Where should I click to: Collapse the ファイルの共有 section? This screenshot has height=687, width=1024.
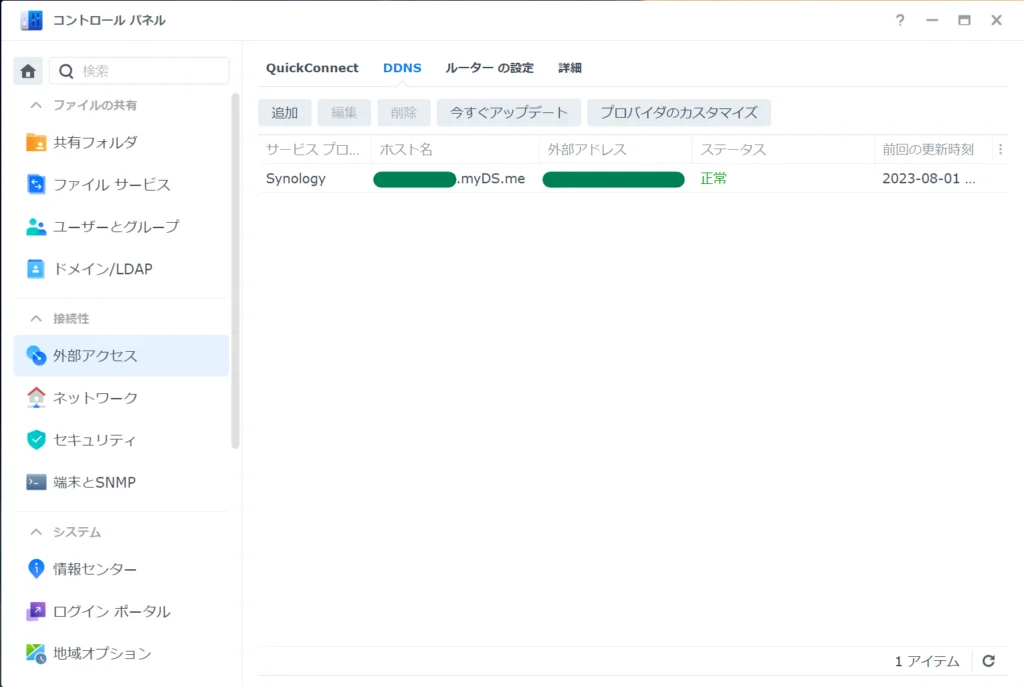(36, 105)
